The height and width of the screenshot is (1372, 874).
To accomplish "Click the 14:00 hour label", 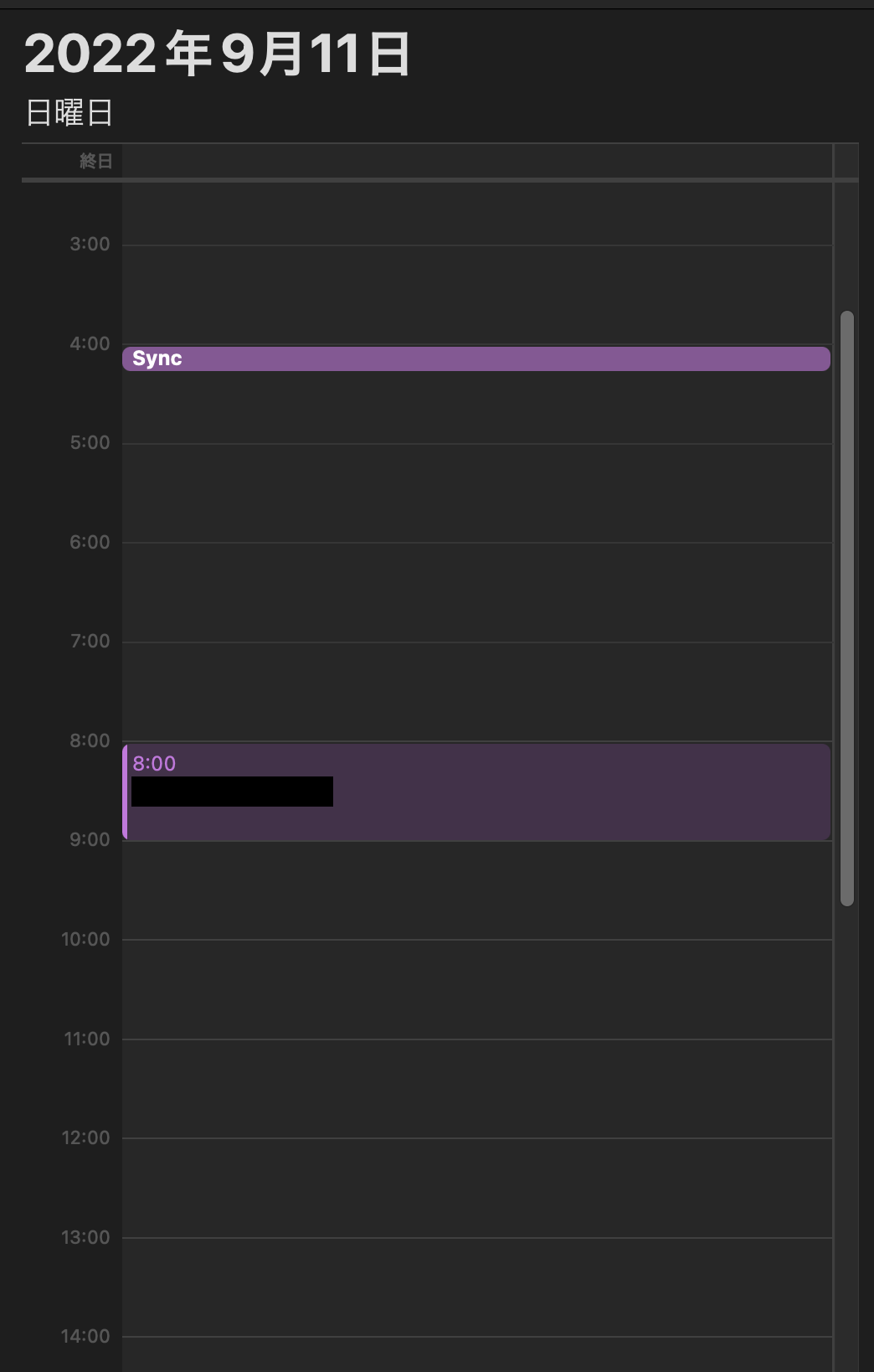I will point(85,1336).
